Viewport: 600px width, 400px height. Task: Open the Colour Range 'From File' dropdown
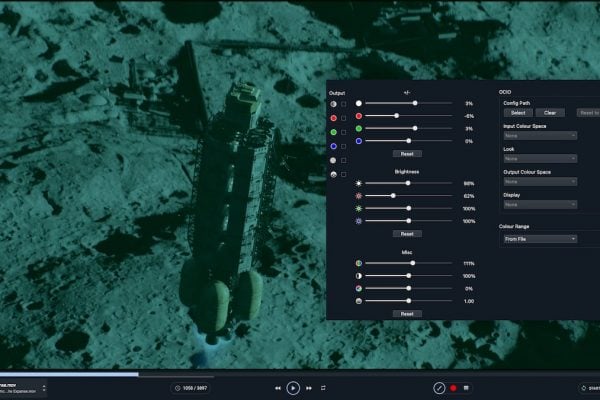point(540,239)
